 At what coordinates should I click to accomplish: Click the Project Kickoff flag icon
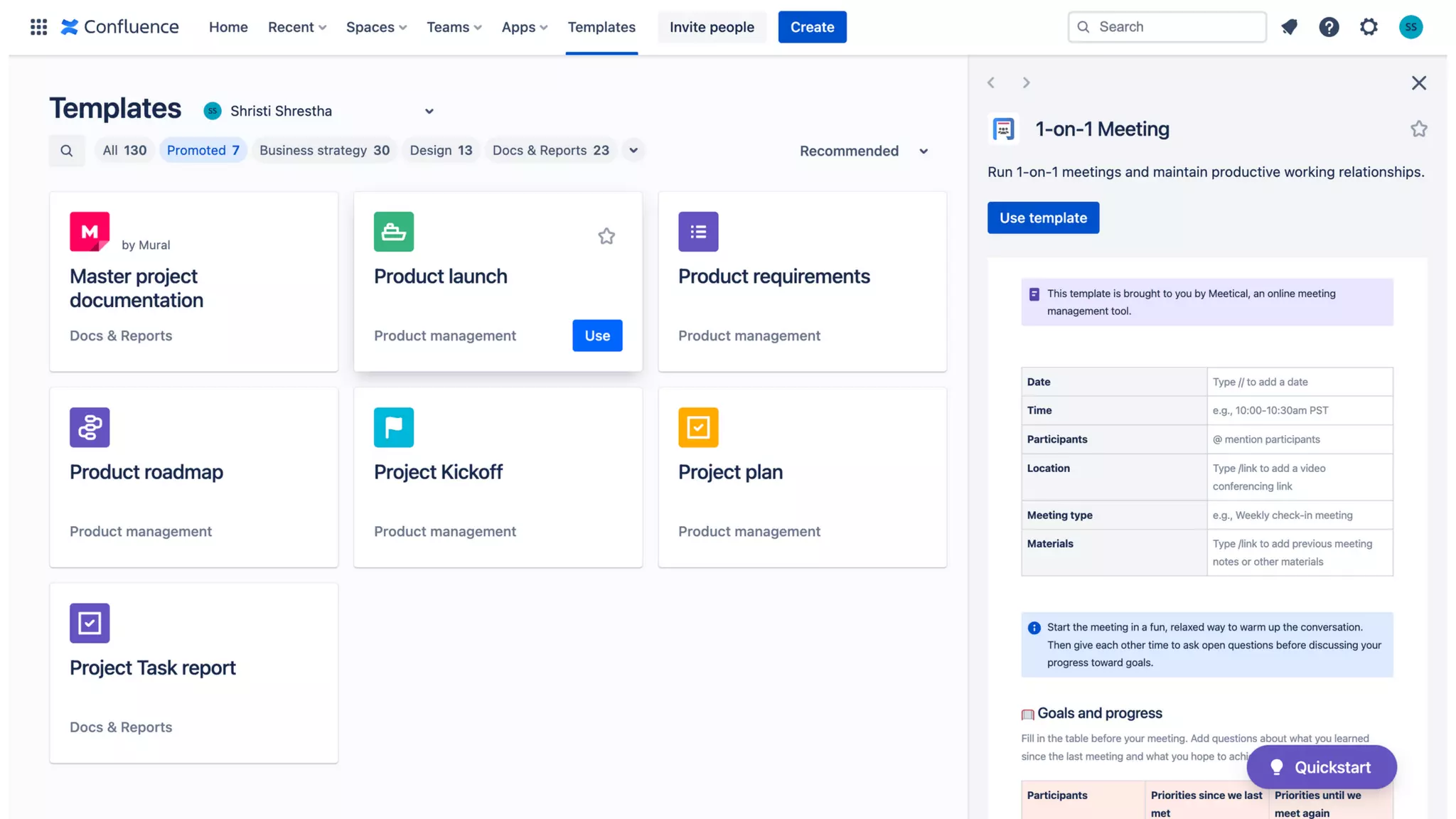click(x=394, y=427)
